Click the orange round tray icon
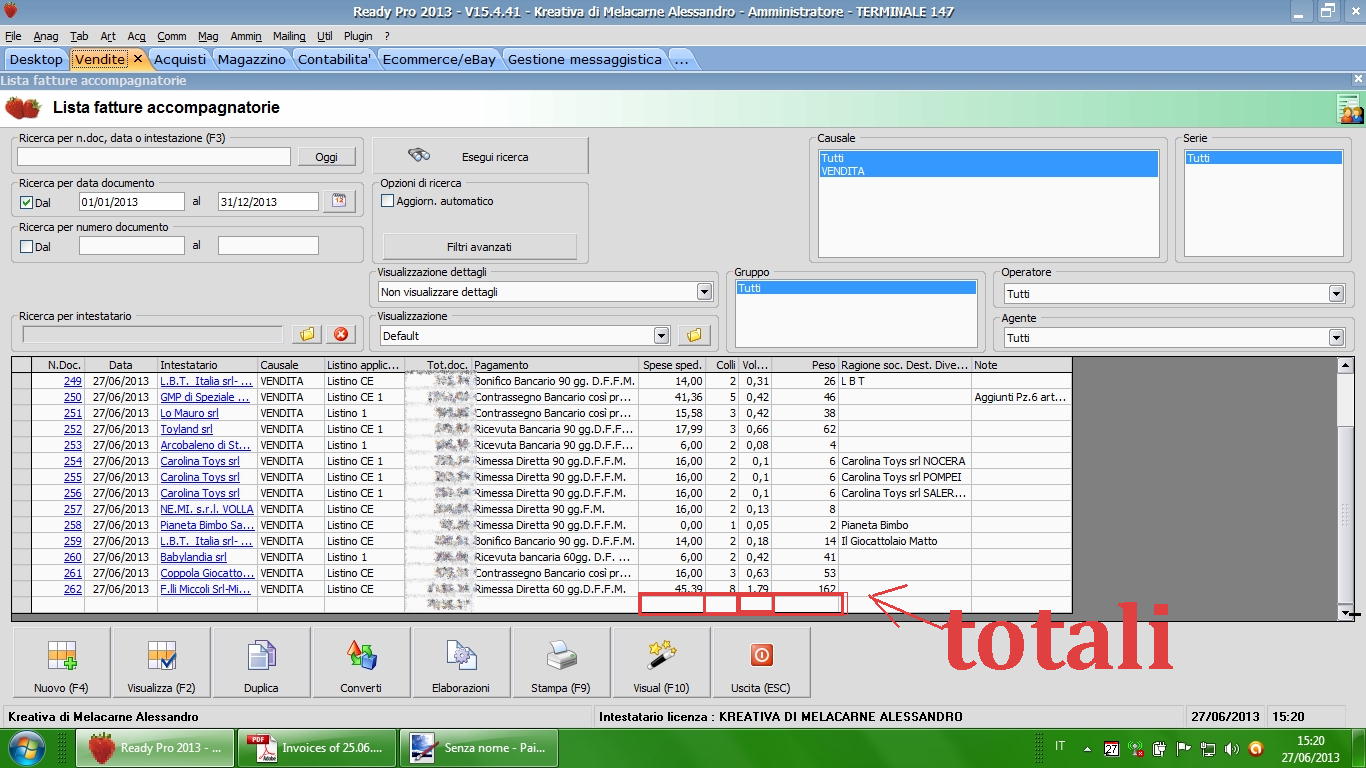This screenshot has height=768, width=1366. point(1256,748)
